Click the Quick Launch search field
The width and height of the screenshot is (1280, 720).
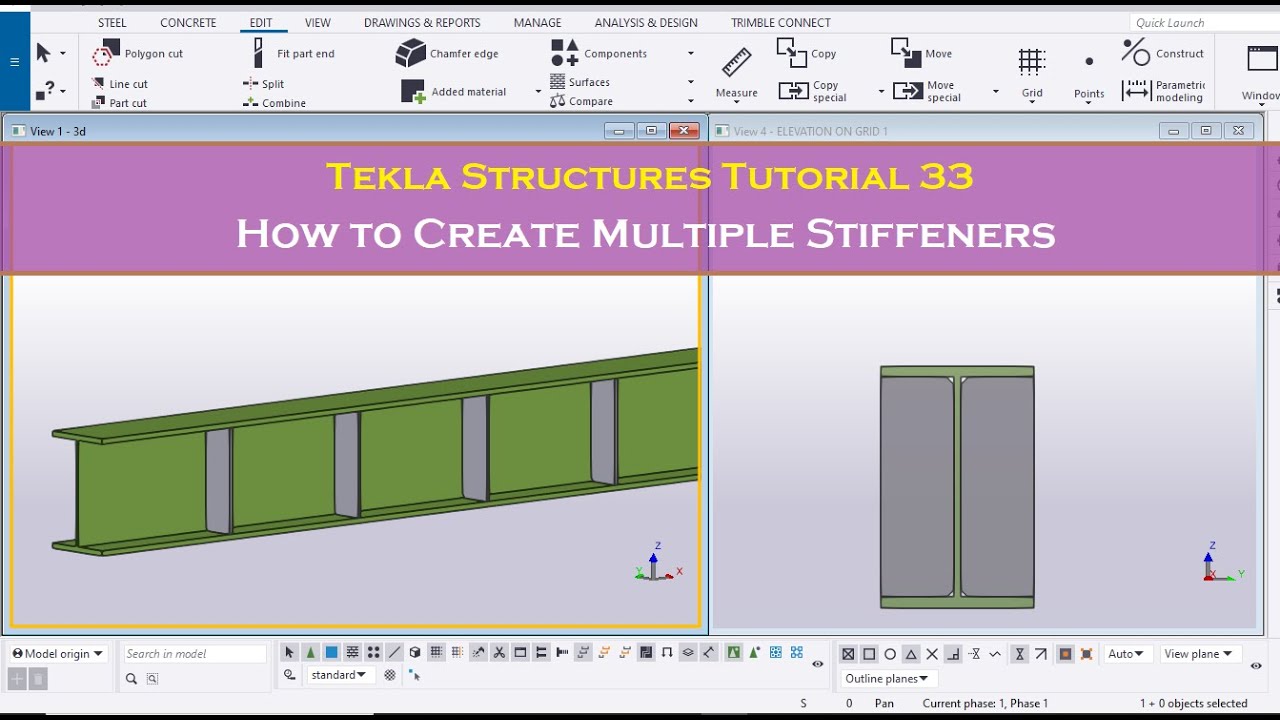click(x=1203, y=22)
